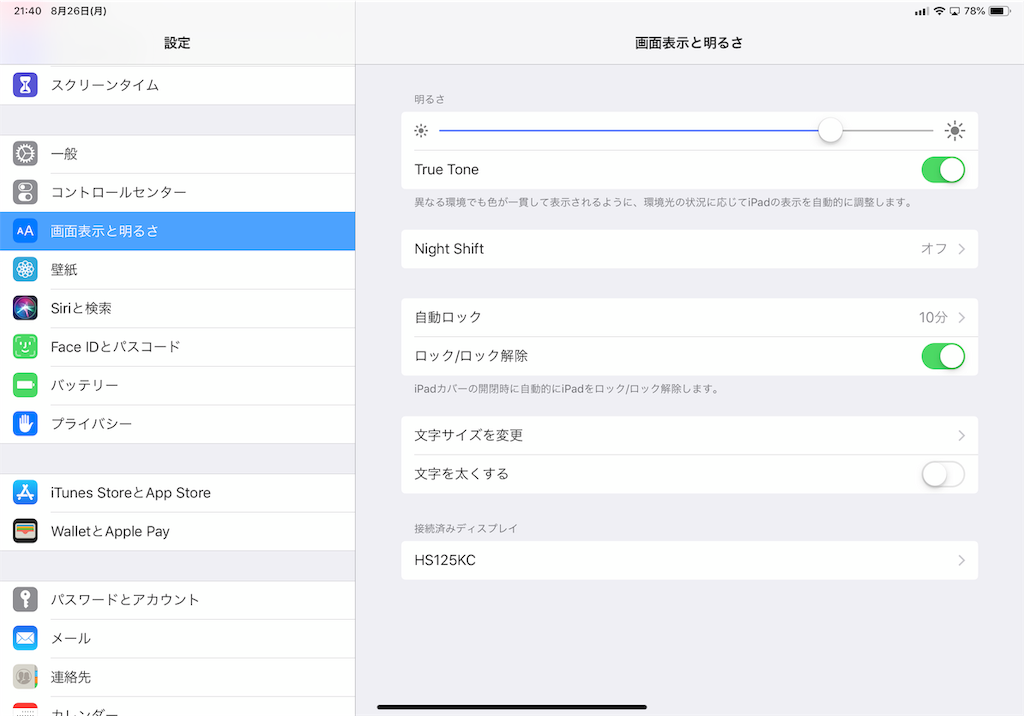This screenshot has height=716, width=1024.
Task: Tap the high brightness sun icon
Action: pyautogui.click(x=955, y=131)
